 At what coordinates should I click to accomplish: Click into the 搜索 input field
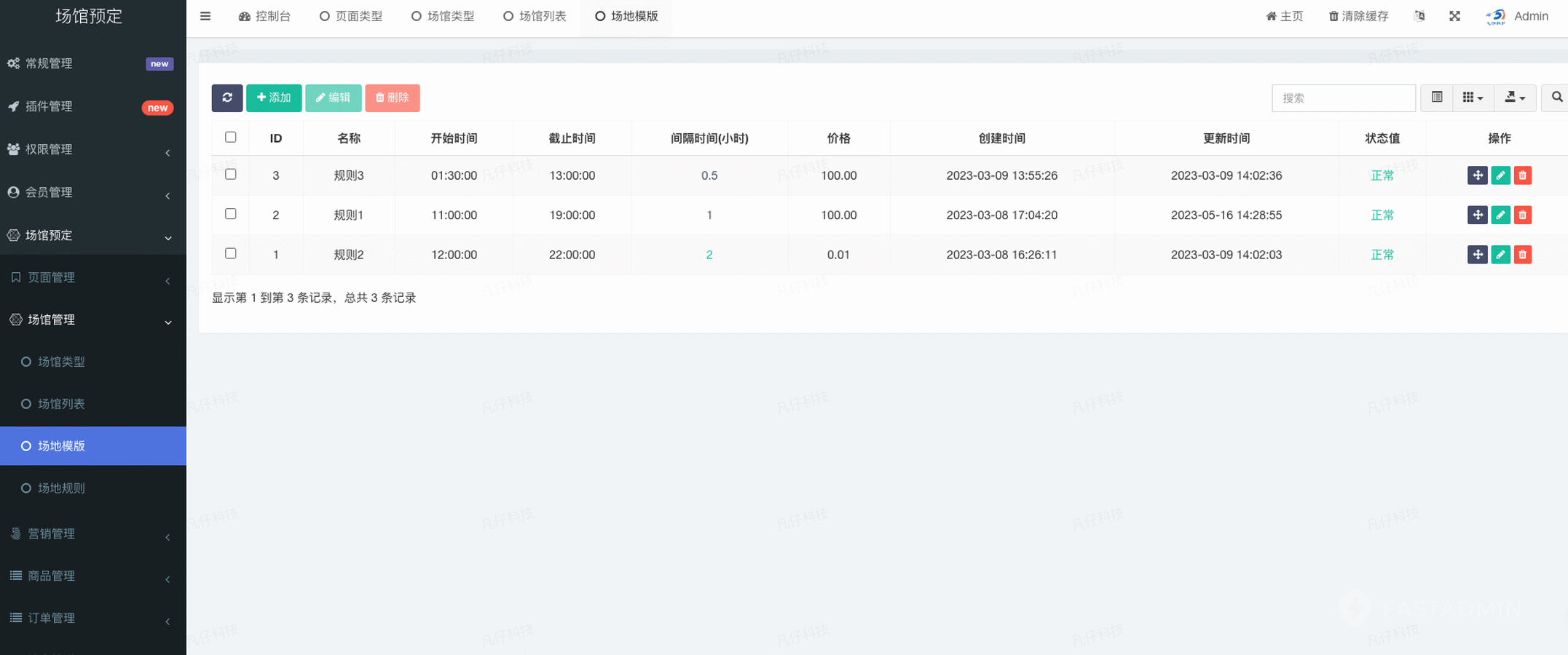[1343, 98]
